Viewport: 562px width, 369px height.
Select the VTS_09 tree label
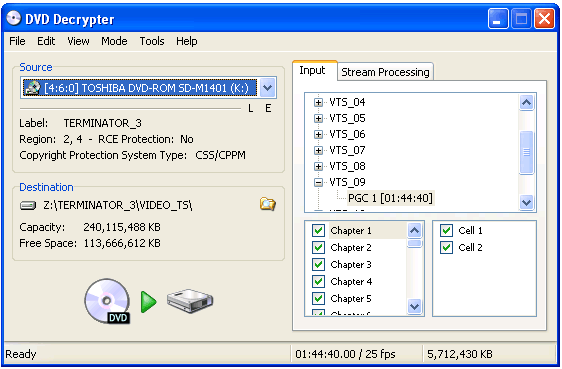[x=347, y=182]
